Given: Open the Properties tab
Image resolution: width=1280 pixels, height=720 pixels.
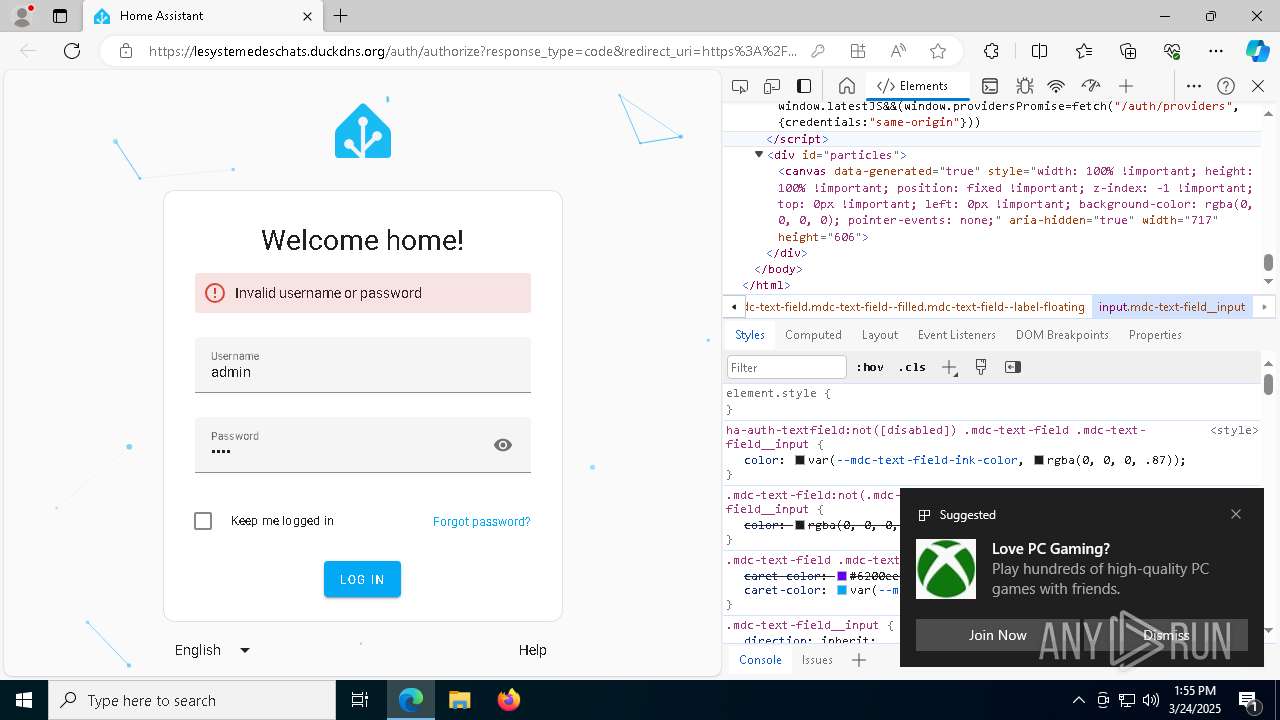Looking at the screenshot, I should (1155, 335).
